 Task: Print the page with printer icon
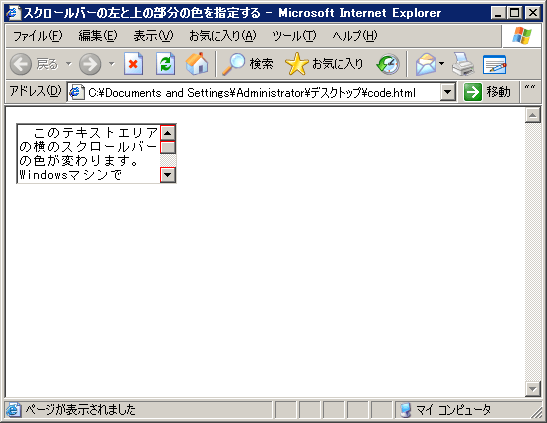coord(463,64)
